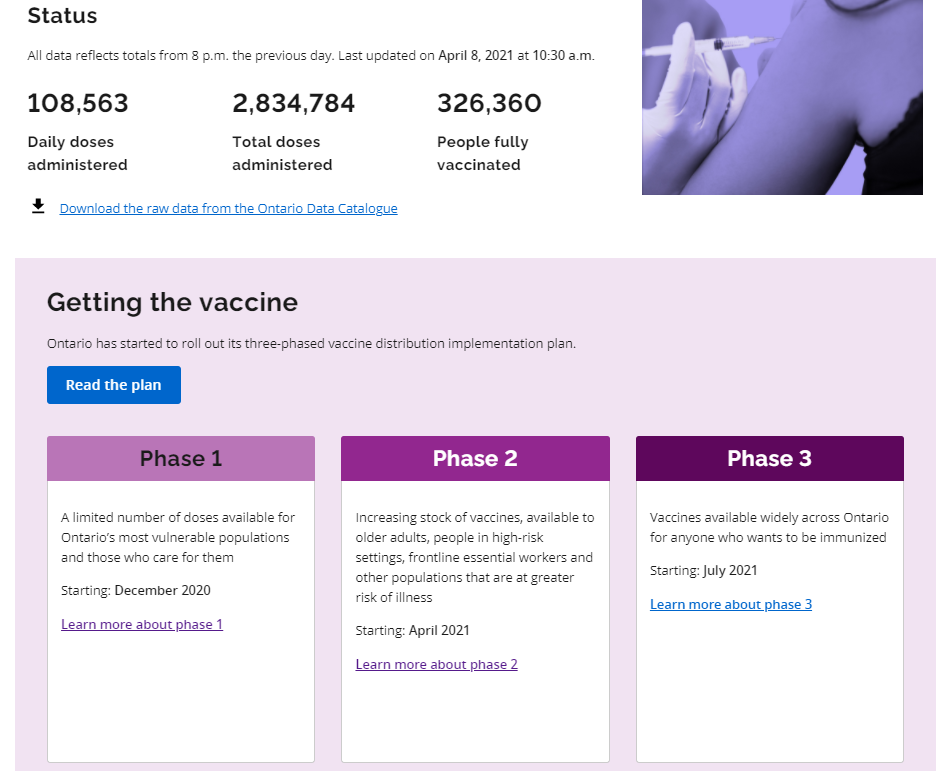This screenshot has width=949, height=771.
Task: Click the download arrow icon
Action: [38, 207]
